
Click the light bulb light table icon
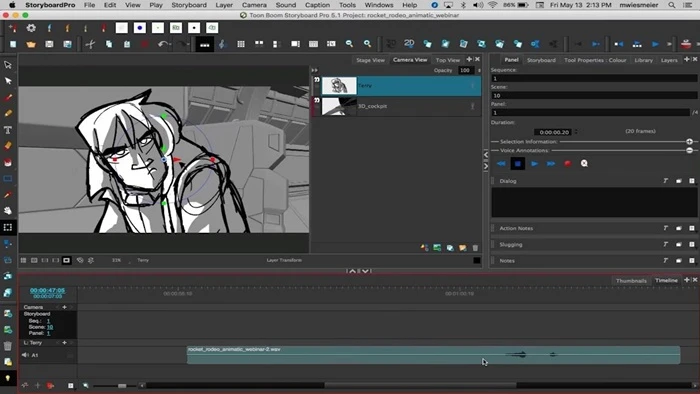pyautogui.click(x=8, y=378)
